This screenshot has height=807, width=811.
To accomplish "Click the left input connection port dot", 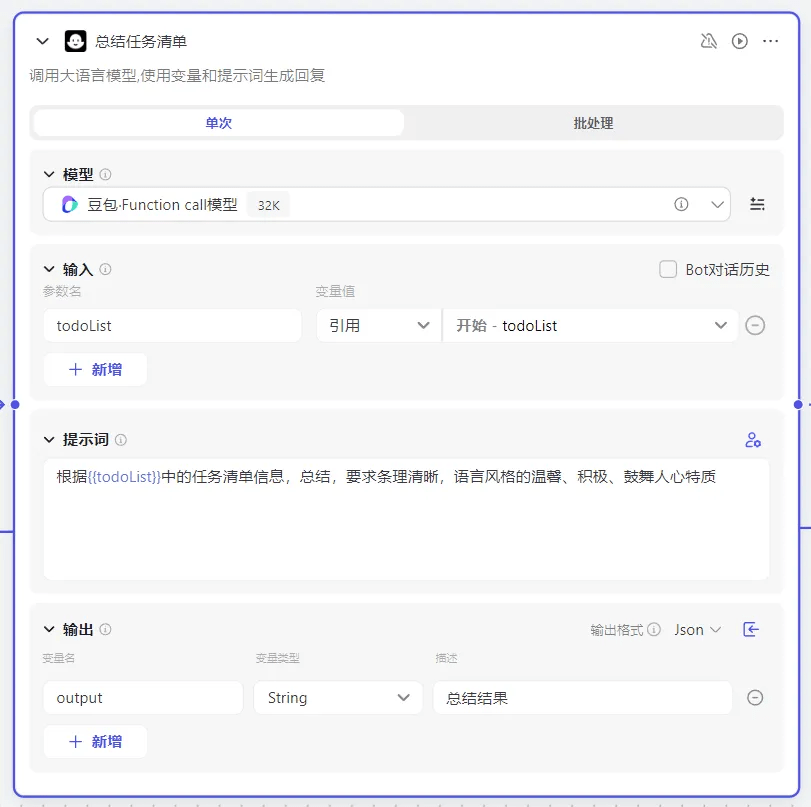I will click(15, 405).
